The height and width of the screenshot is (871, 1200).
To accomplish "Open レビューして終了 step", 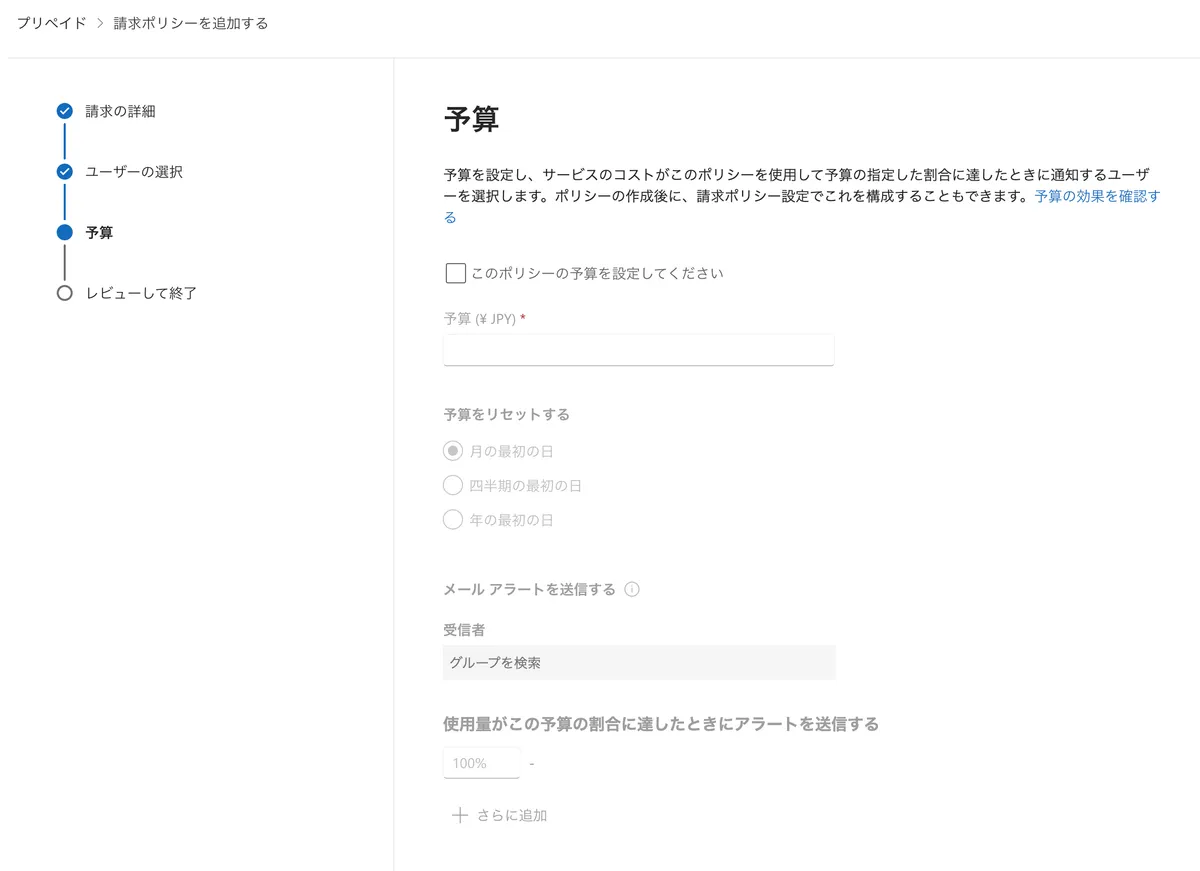I will pos(141,293).
